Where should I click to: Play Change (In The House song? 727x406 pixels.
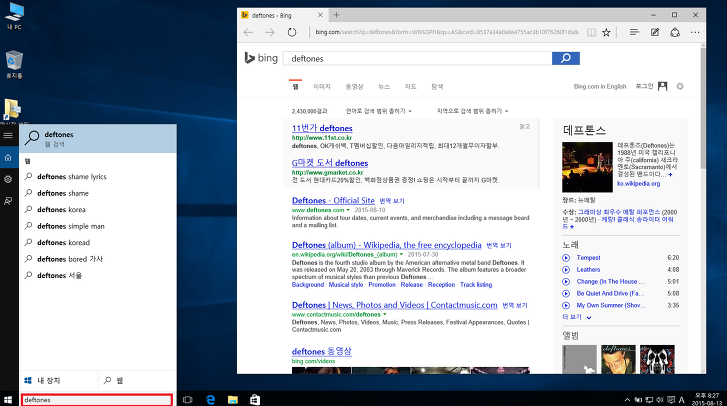click(x=566, y=282)
